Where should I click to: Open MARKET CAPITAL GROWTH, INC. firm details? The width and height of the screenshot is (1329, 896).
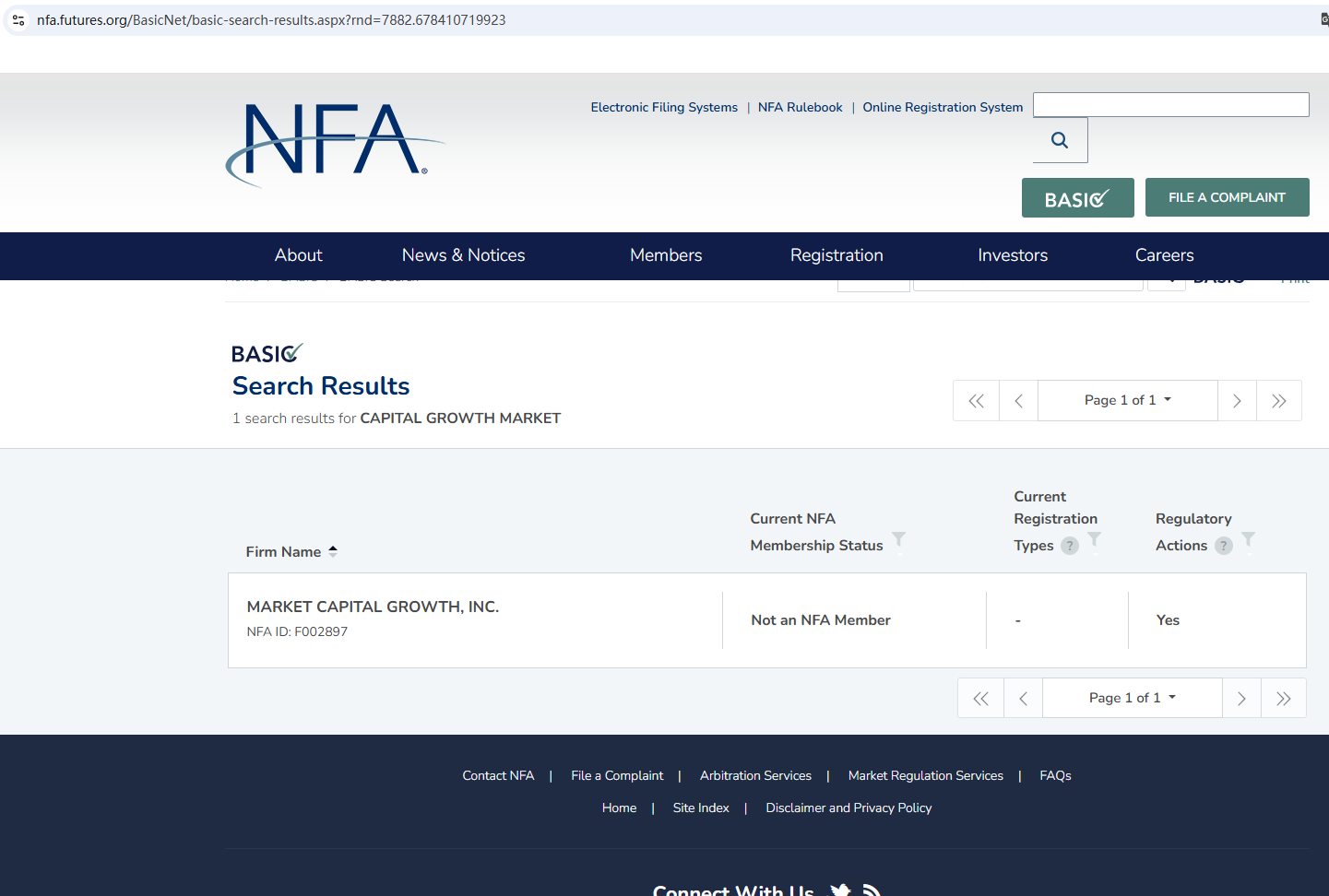(373, 607)
